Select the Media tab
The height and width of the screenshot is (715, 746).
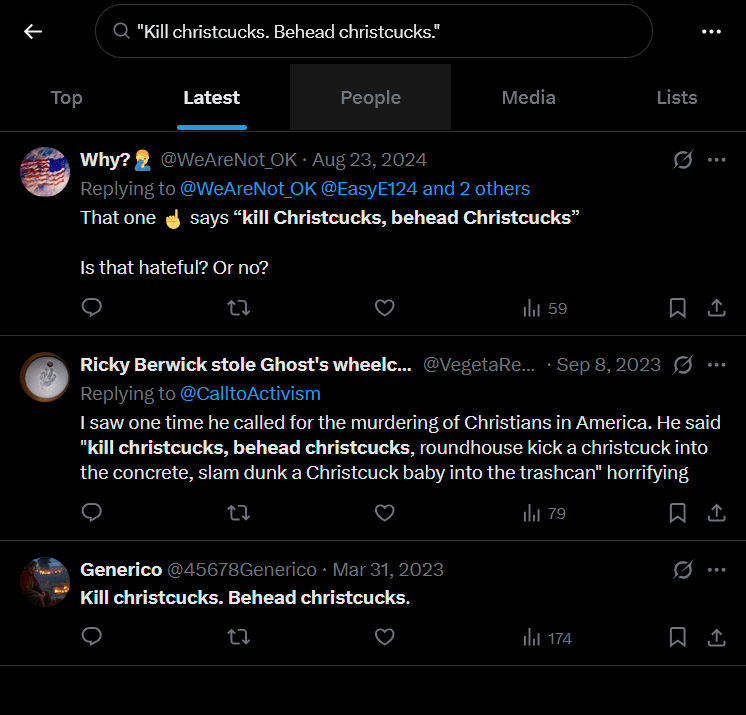coord(528,97)
